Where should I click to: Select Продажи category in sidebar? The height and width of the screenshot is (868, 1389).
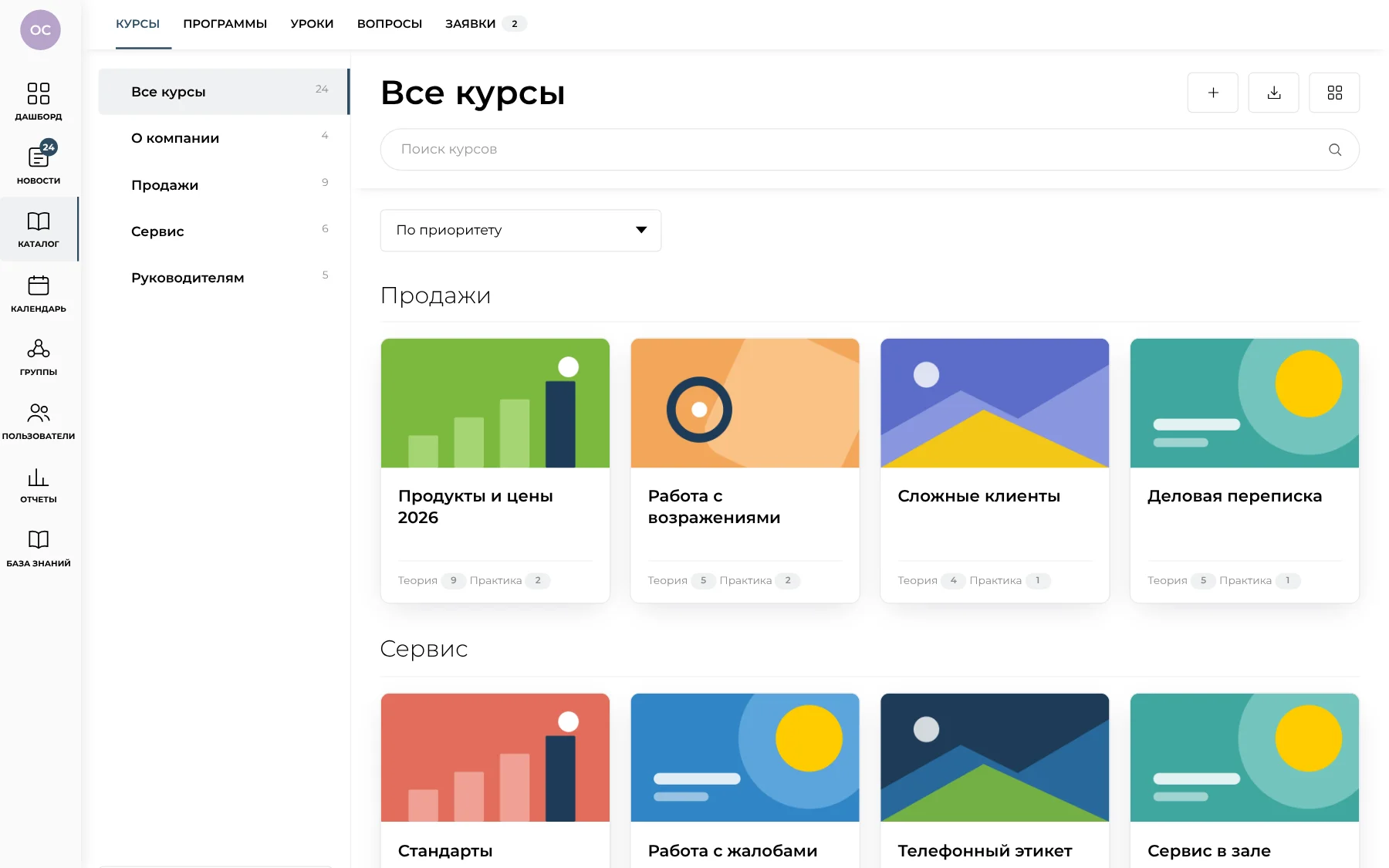224,185
